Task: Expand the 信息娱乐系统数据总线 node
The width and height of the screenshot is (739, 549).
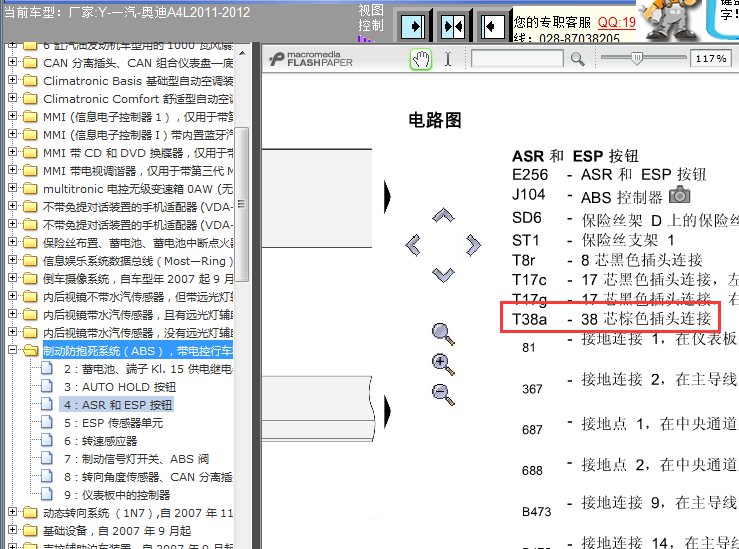Action: point(13,260)
